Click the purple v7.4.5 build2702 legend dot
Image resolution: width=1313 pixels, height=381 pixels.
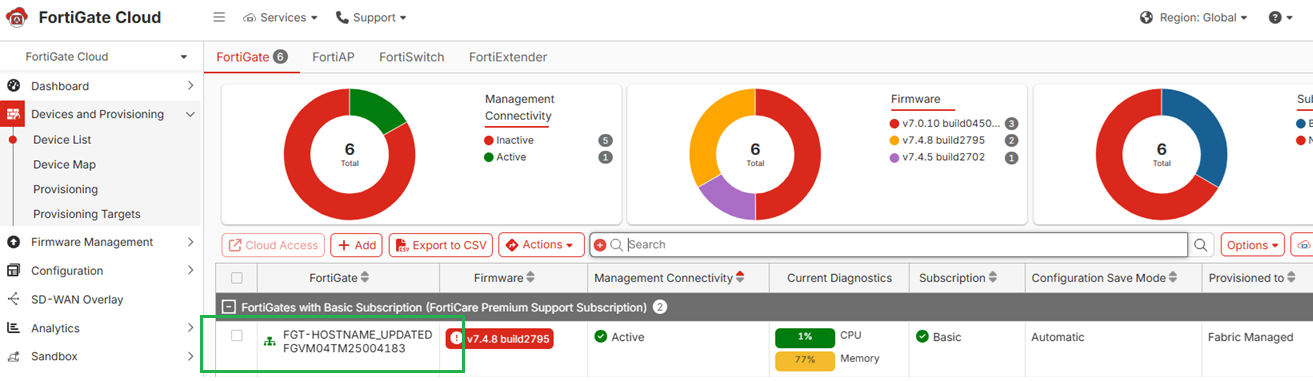894,158
